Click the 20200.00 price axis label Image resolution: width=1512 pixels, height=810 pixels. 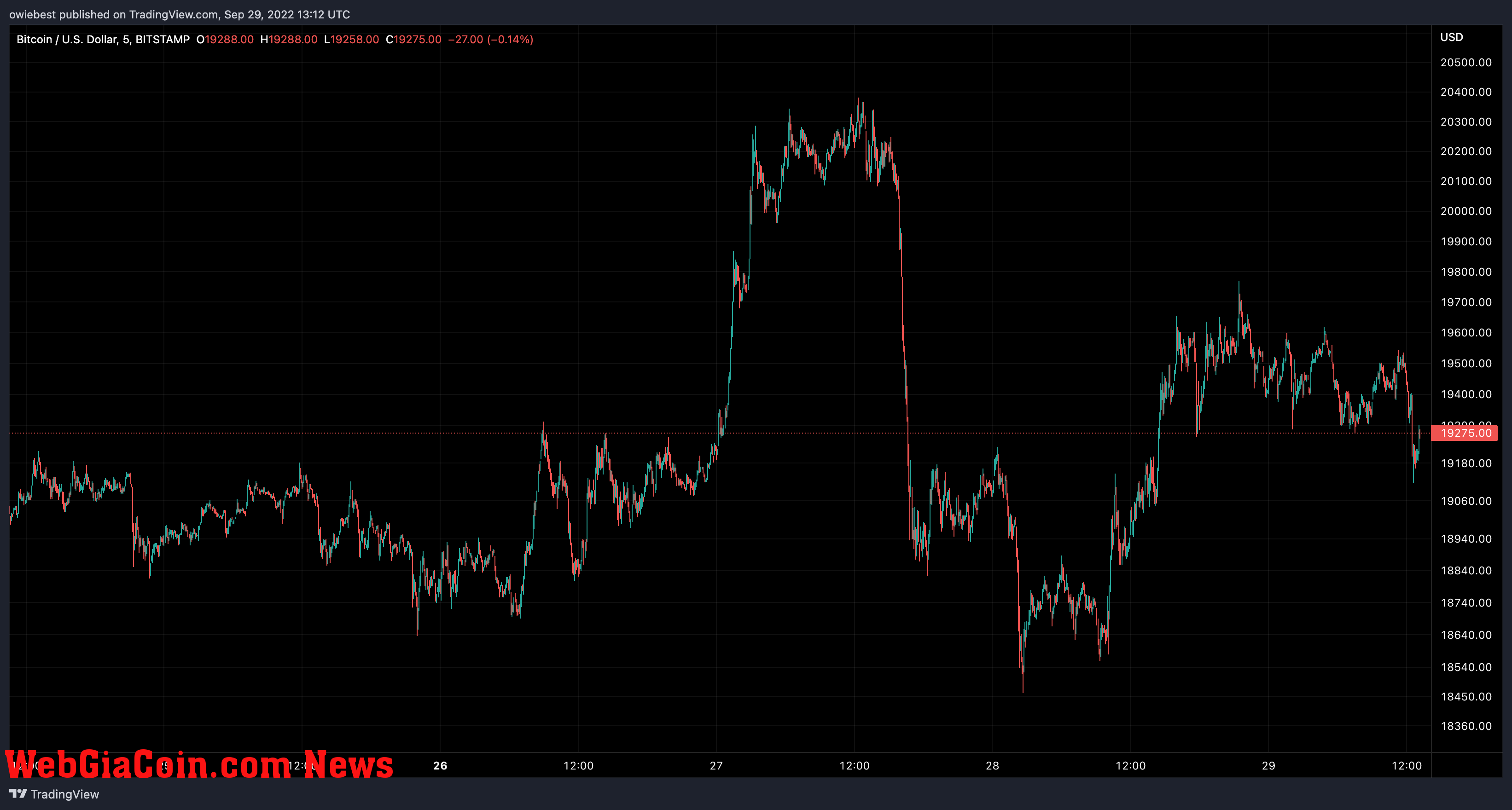coord(1465,151)
